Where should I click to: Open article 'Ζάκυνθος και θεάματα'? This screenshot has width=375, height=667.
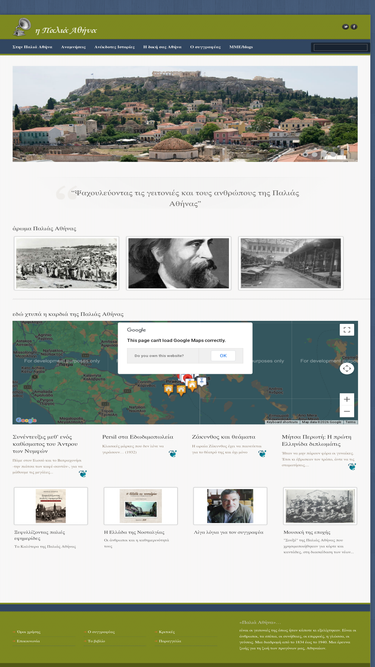223,437
